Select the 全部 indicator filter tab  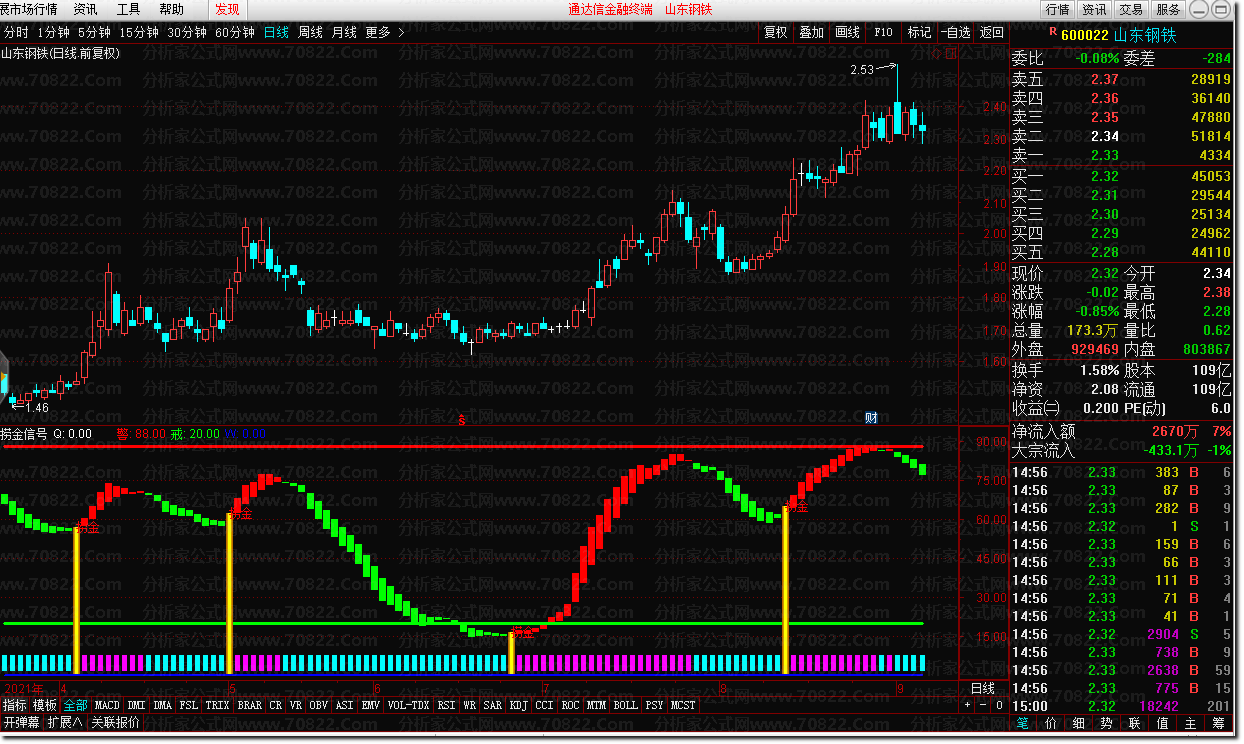76,705
